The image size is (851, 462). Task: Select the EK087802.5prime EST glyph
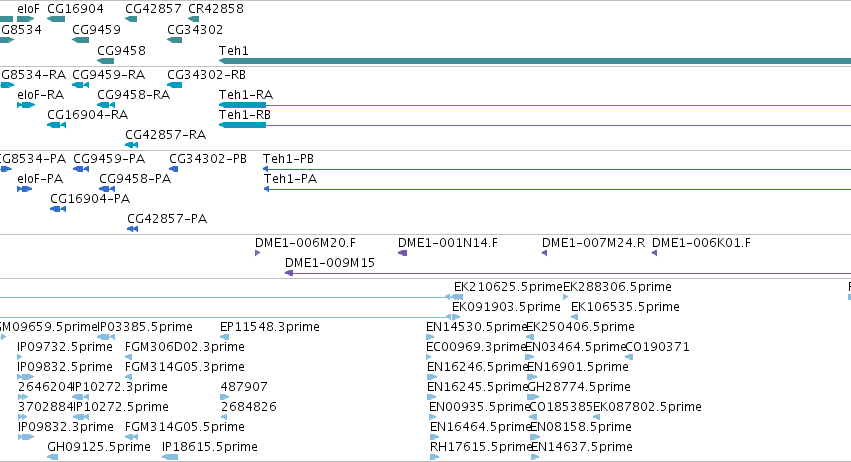point(596,417)
